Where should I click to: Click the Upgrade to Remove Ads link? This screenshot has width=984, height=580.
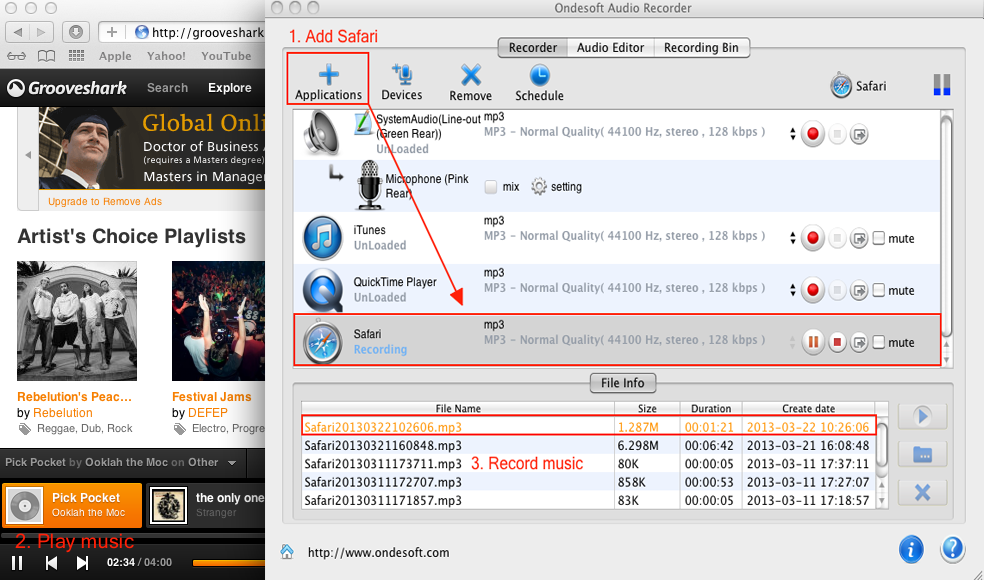[x=105, y=202]
